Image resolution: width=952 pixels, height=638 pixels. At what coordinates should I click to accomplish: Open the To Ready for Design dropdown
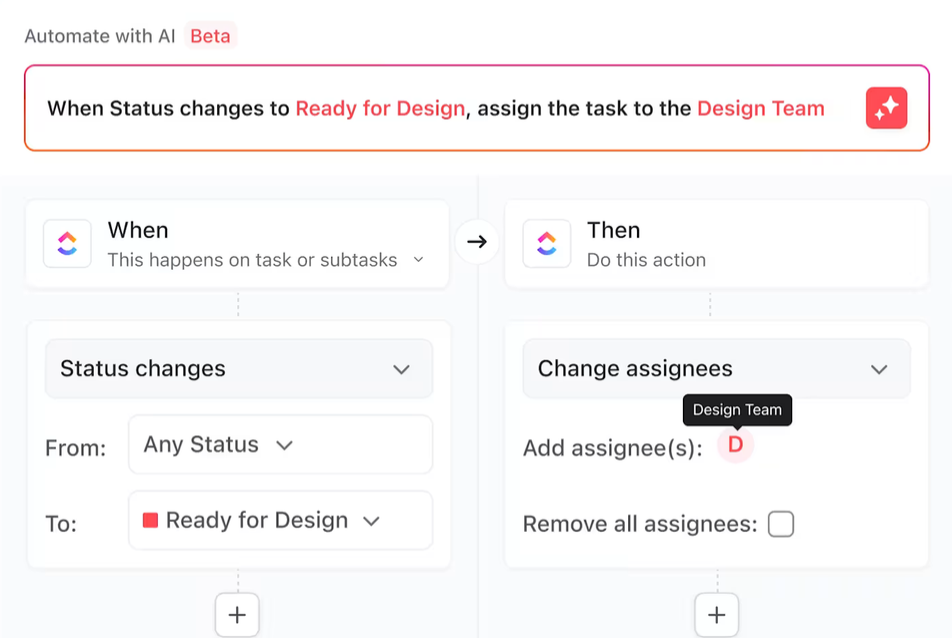pos(280,520)
